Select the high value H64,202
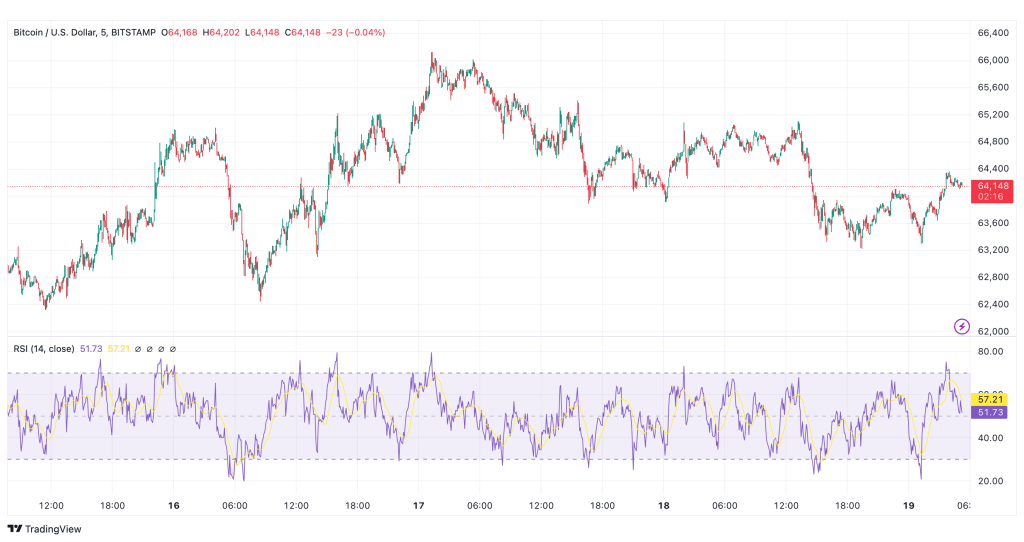Image resolution: width=1024 pixels, height=542 pixels. point(221,32)
